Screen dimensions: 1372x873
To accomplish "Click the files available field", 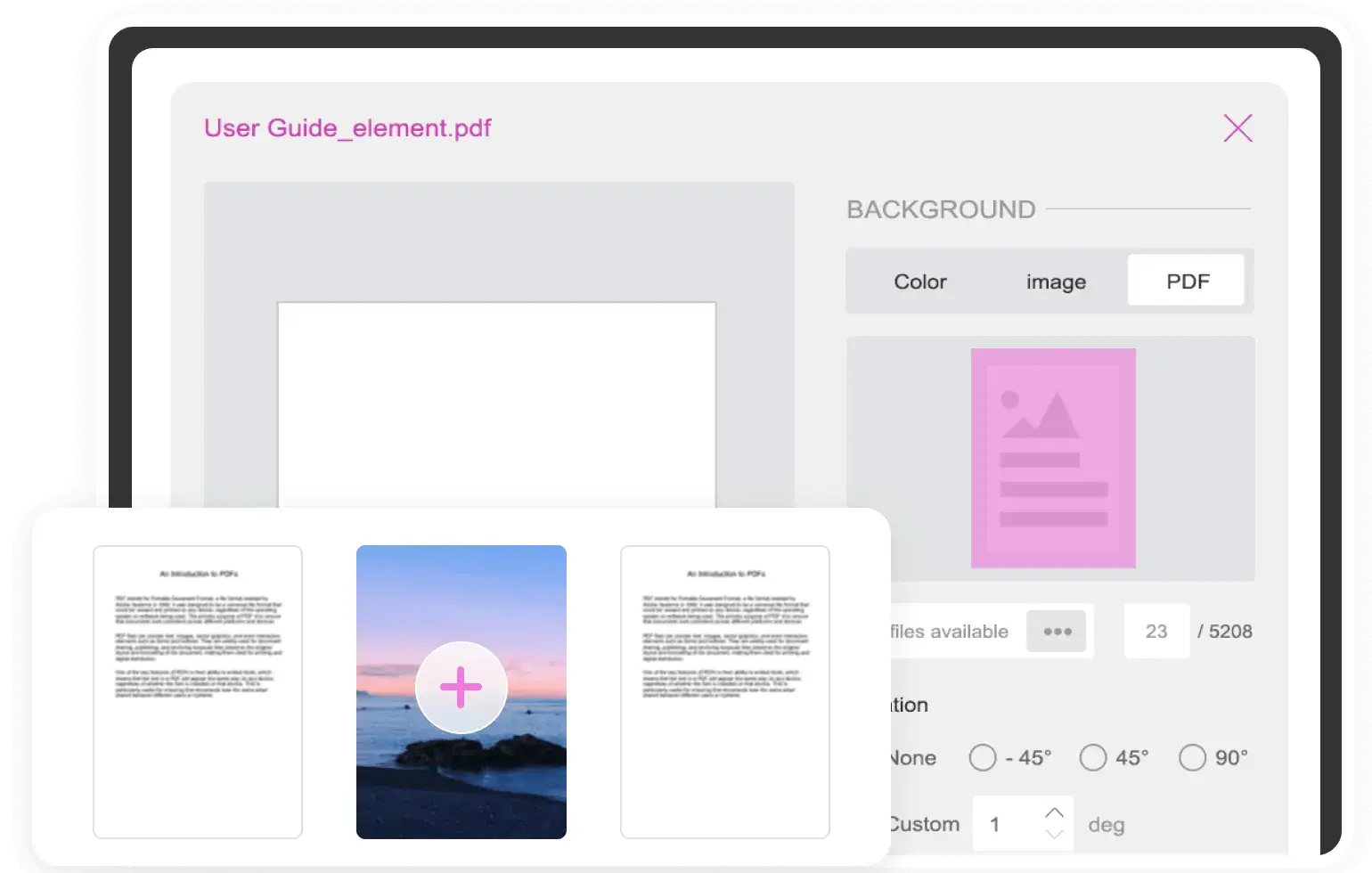I will tap(953, 632).
